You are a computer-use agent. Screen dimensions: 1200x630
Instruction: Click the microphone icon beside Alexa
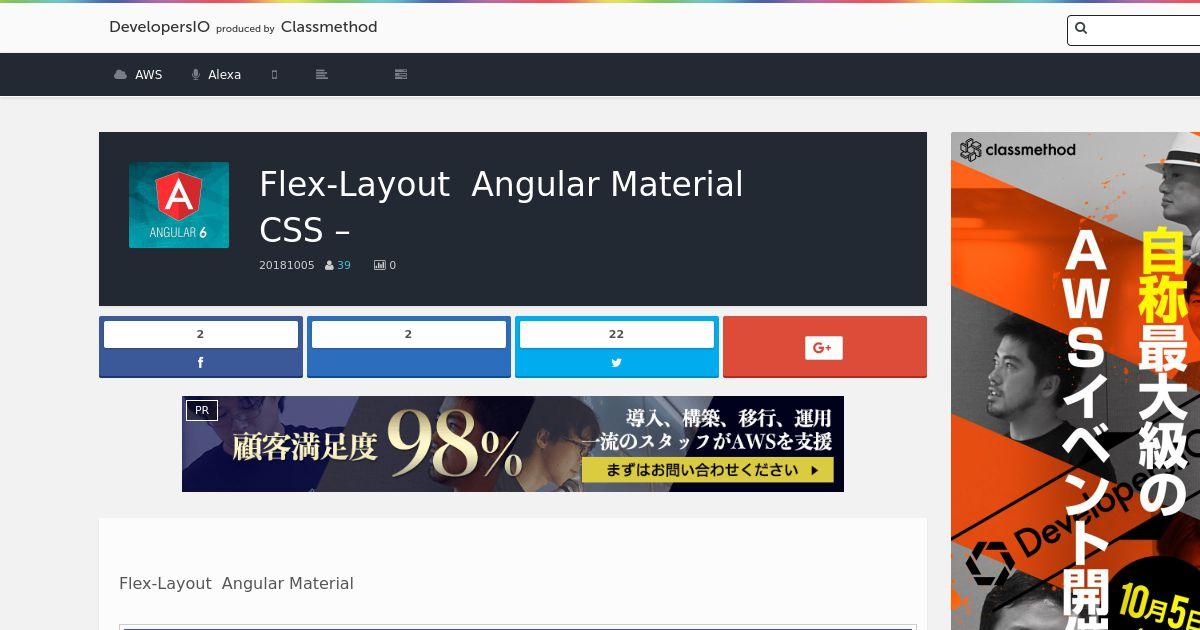196,74
